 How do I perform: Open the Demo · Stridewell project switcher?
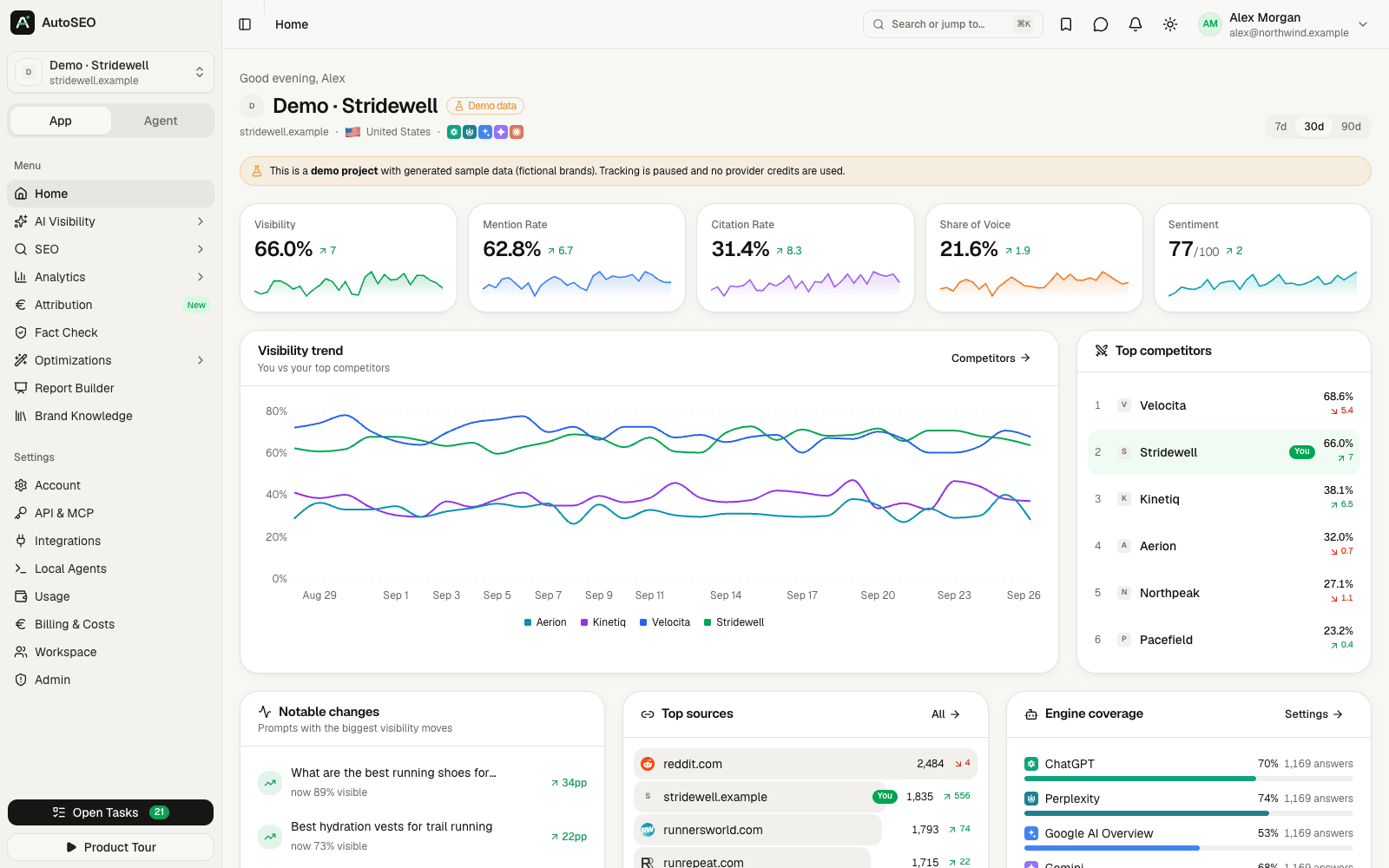tap(110, 72)
